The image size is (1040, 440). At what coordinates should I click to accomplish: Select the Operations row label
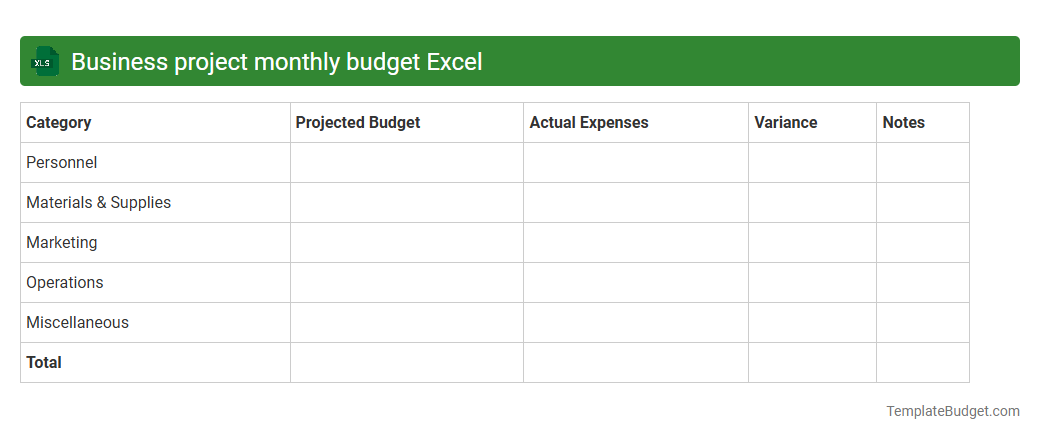[x=65, y=282]
